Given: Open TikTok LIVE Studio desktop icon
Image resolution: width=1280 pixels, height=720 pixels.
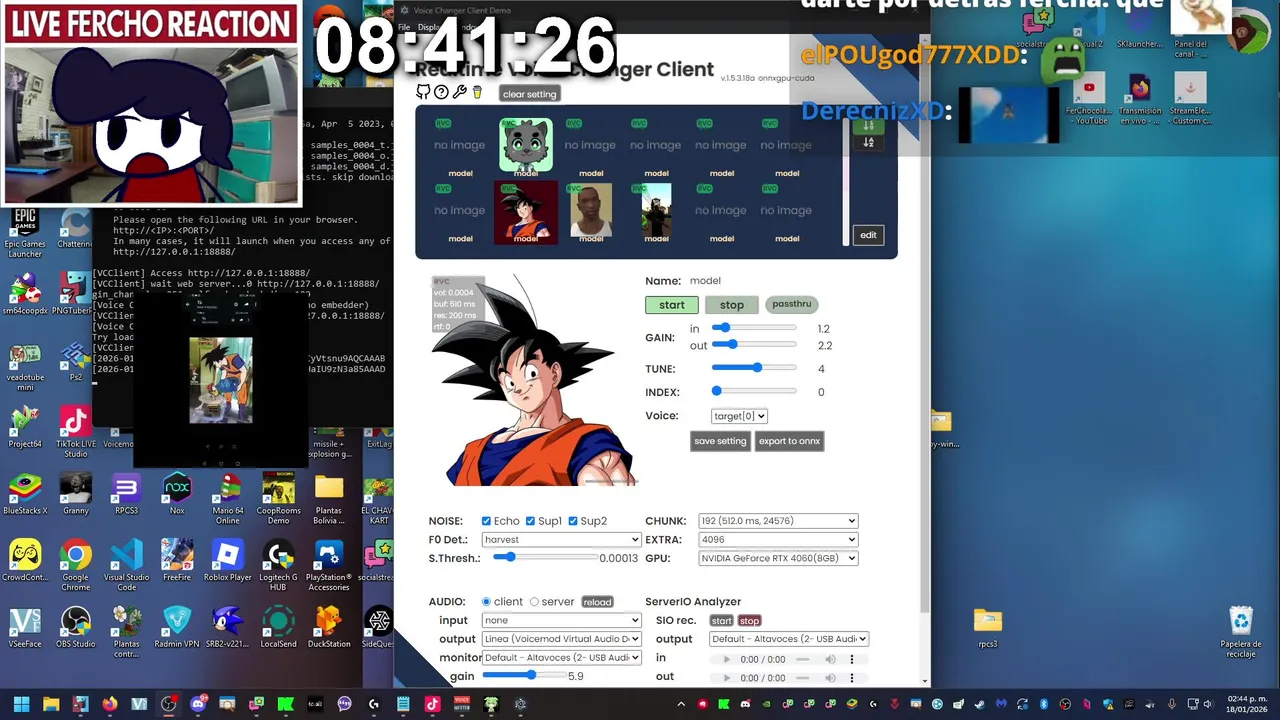Looking at the screenshot, I should point(75,432).
